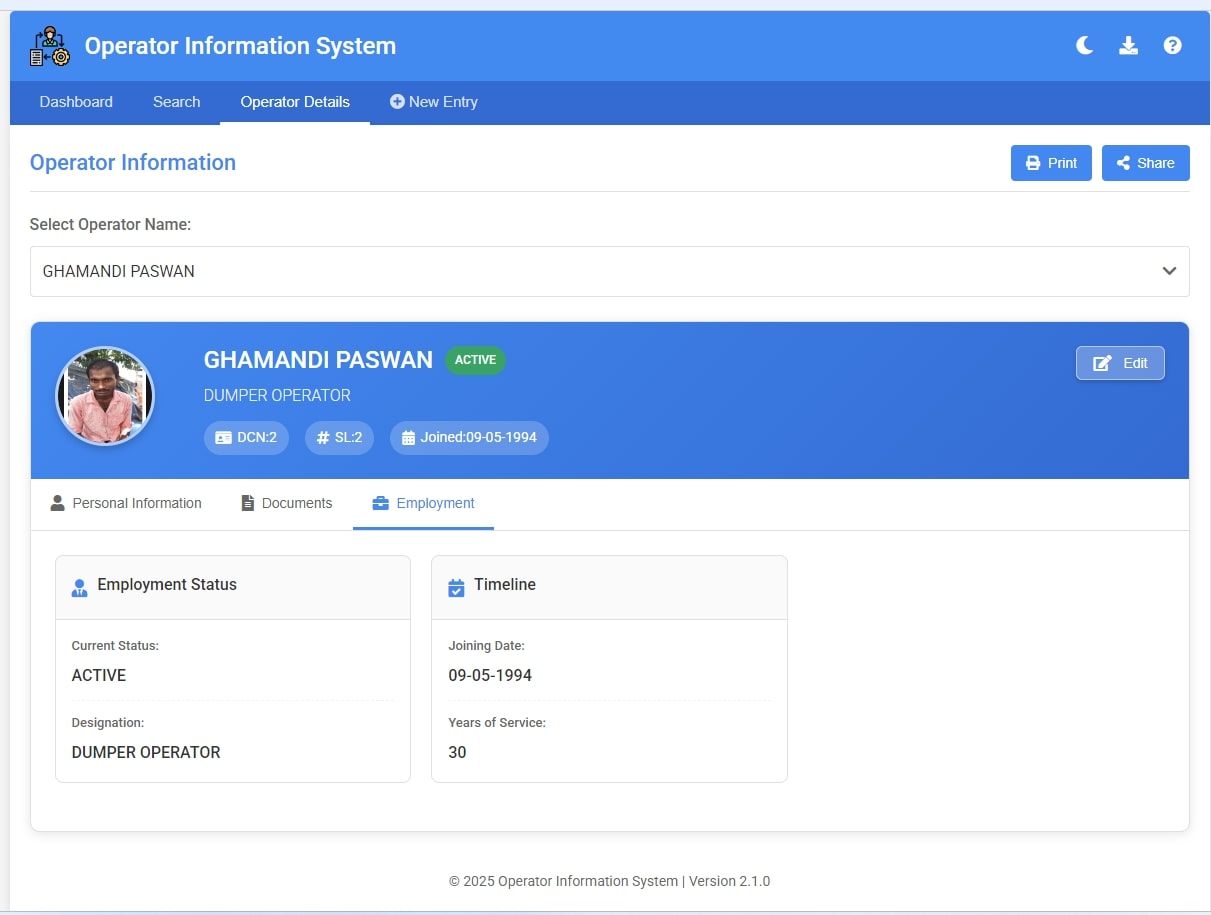The image size is (1211, 915).
Task: Click the download icon in the header
Action: [1128, 46]
